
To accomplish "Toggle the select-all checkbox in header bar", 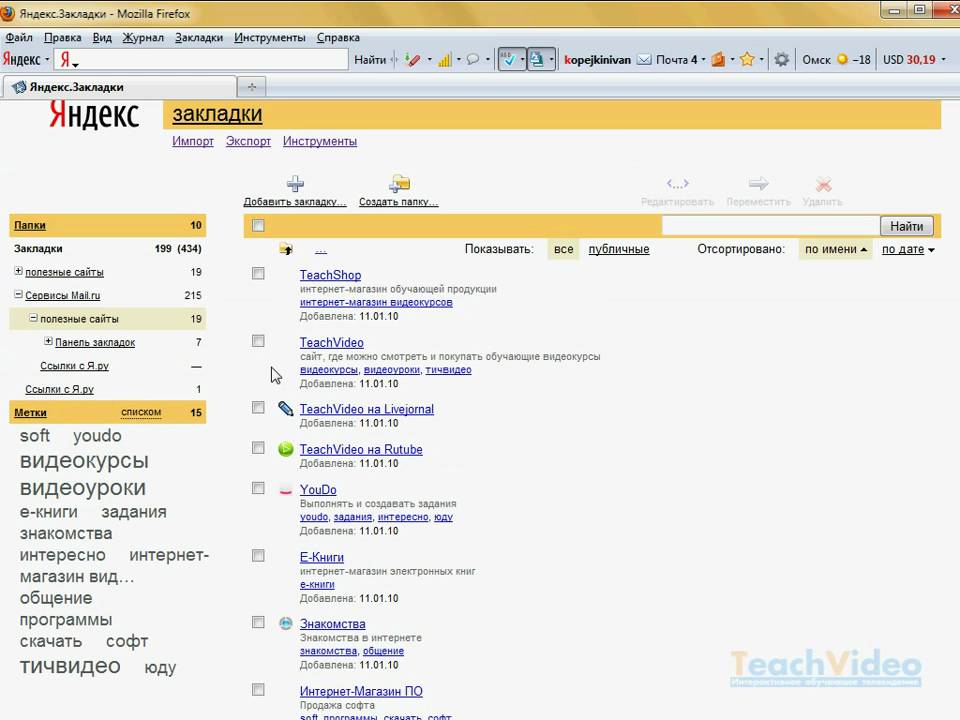I will [x=258, y=225].
